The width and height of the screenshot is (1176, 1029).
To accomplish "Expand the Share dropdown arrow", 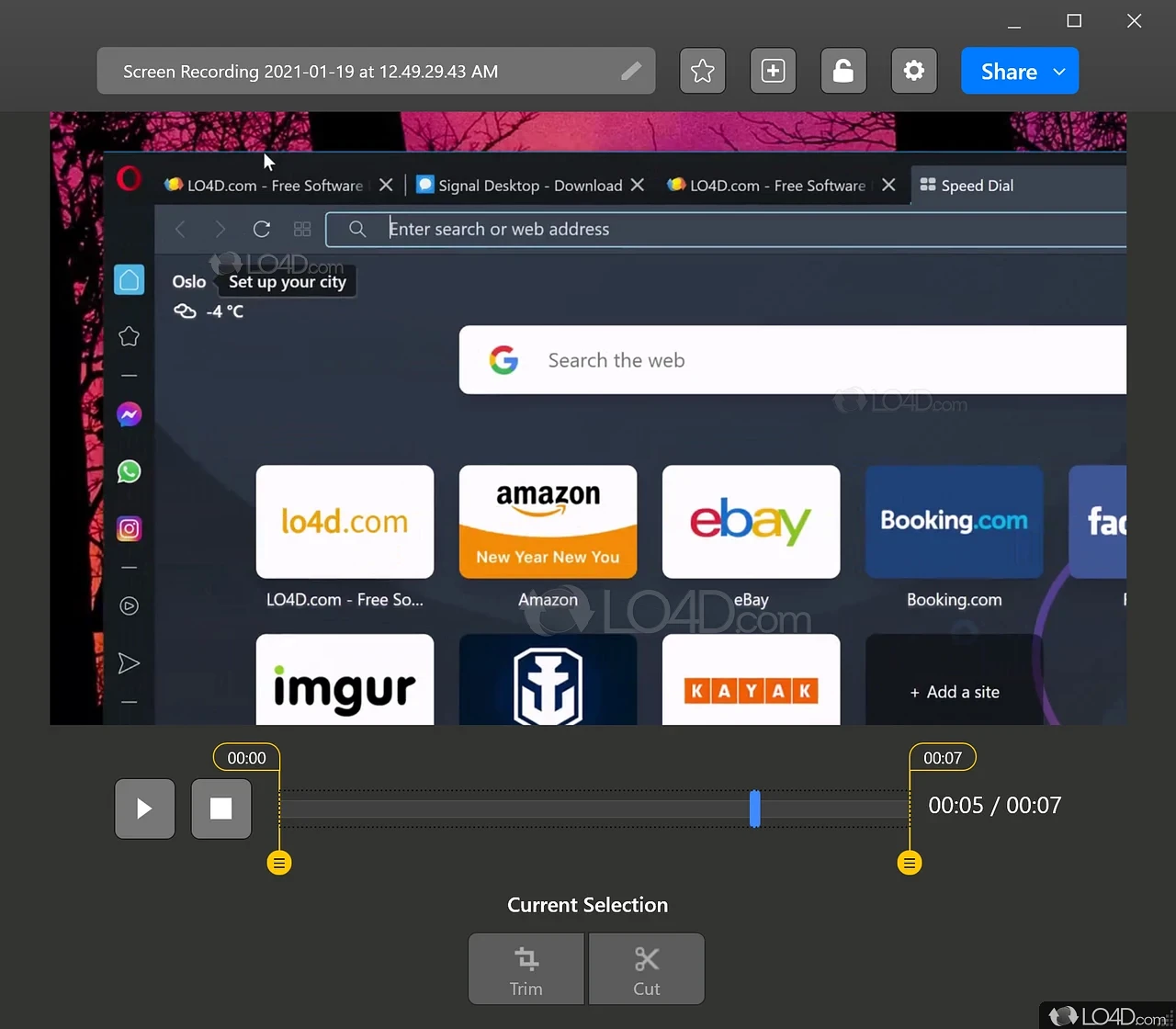I will [1059, 72].
